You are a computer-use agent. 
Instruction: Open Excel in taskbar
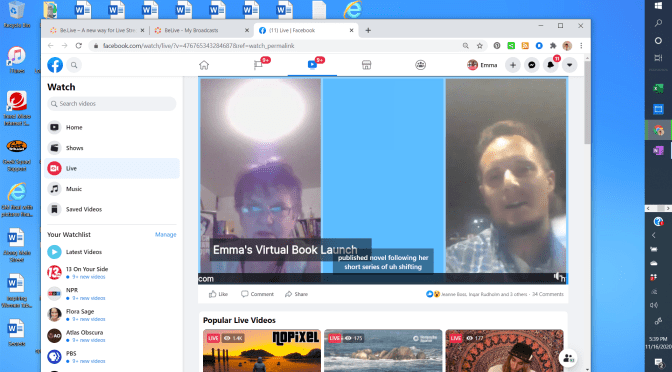point(658,88)
